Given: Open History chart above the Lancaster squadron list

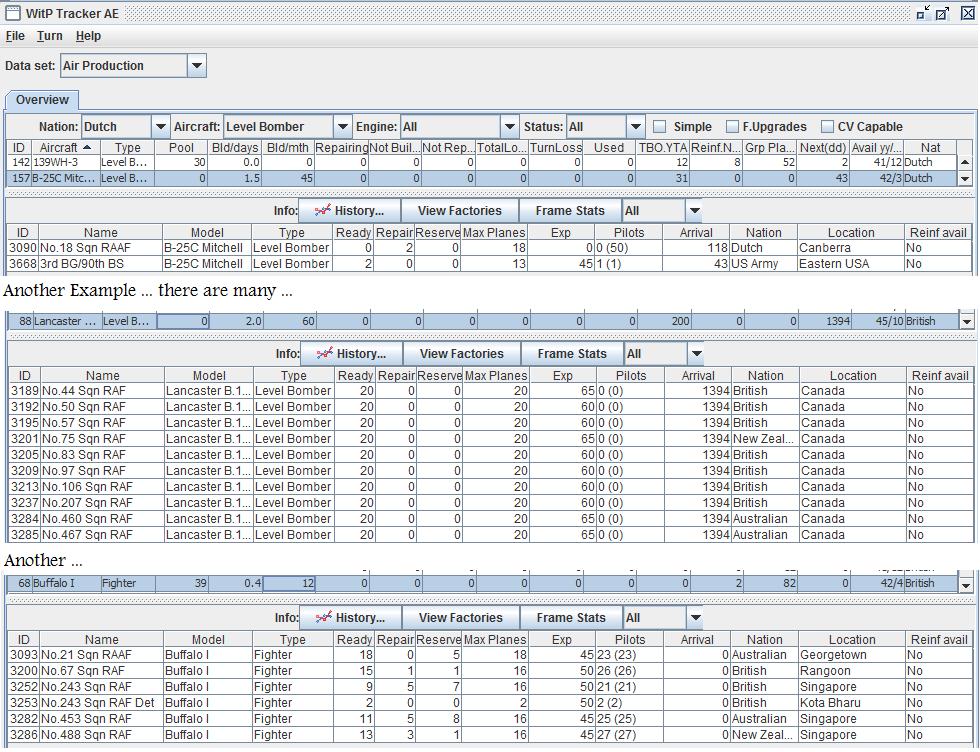Looking at the screenshot, I should (351, 354).
